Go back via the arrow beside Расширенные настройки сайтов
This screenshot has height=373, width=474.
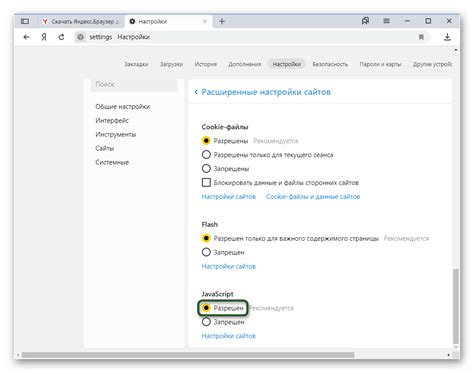pos(196,92)
